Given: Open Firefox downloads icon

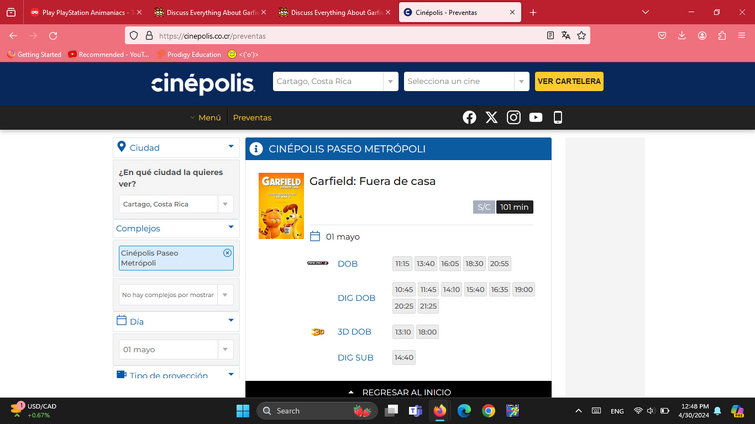Looking at the screenshot, I should click(x=682, y=36).
